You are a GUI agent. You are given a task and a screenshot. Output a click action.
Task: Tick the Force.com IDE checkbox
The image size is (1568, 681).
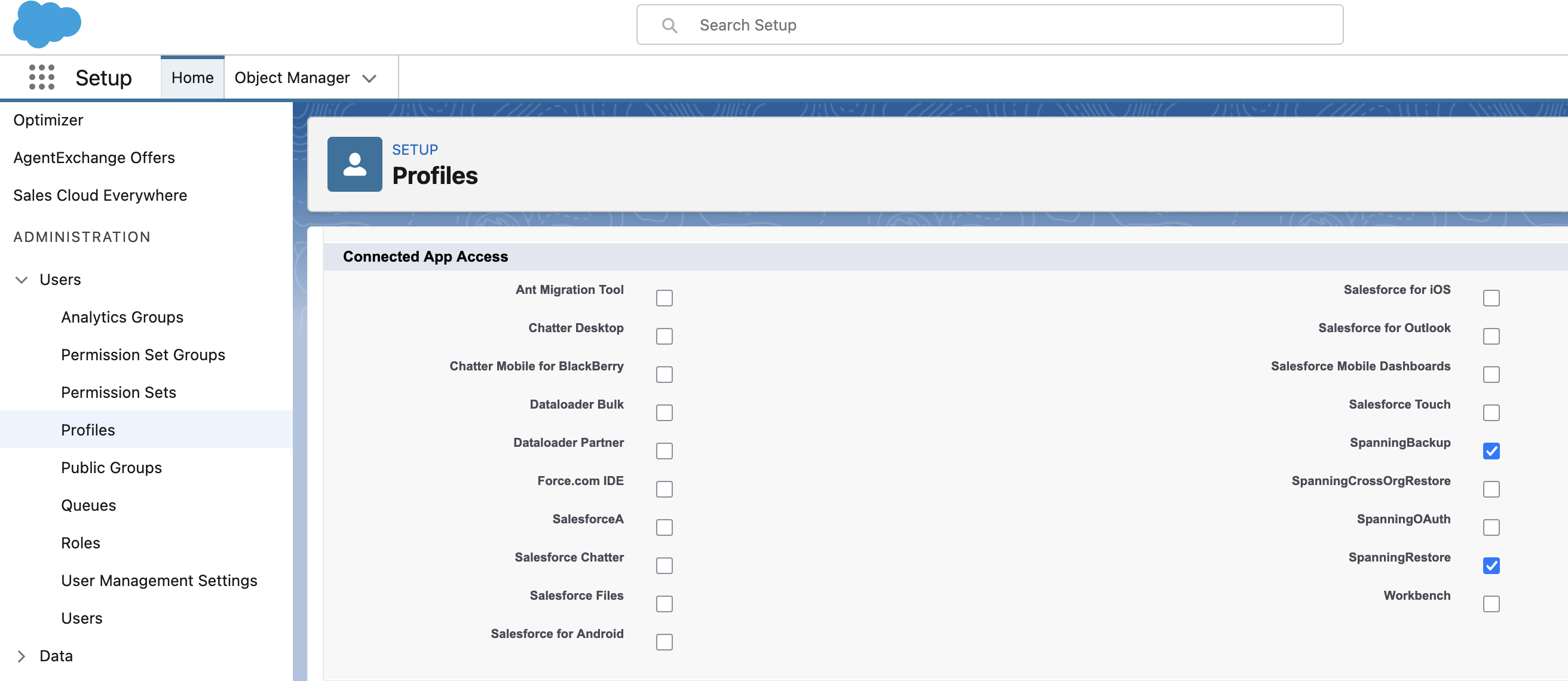664,489
